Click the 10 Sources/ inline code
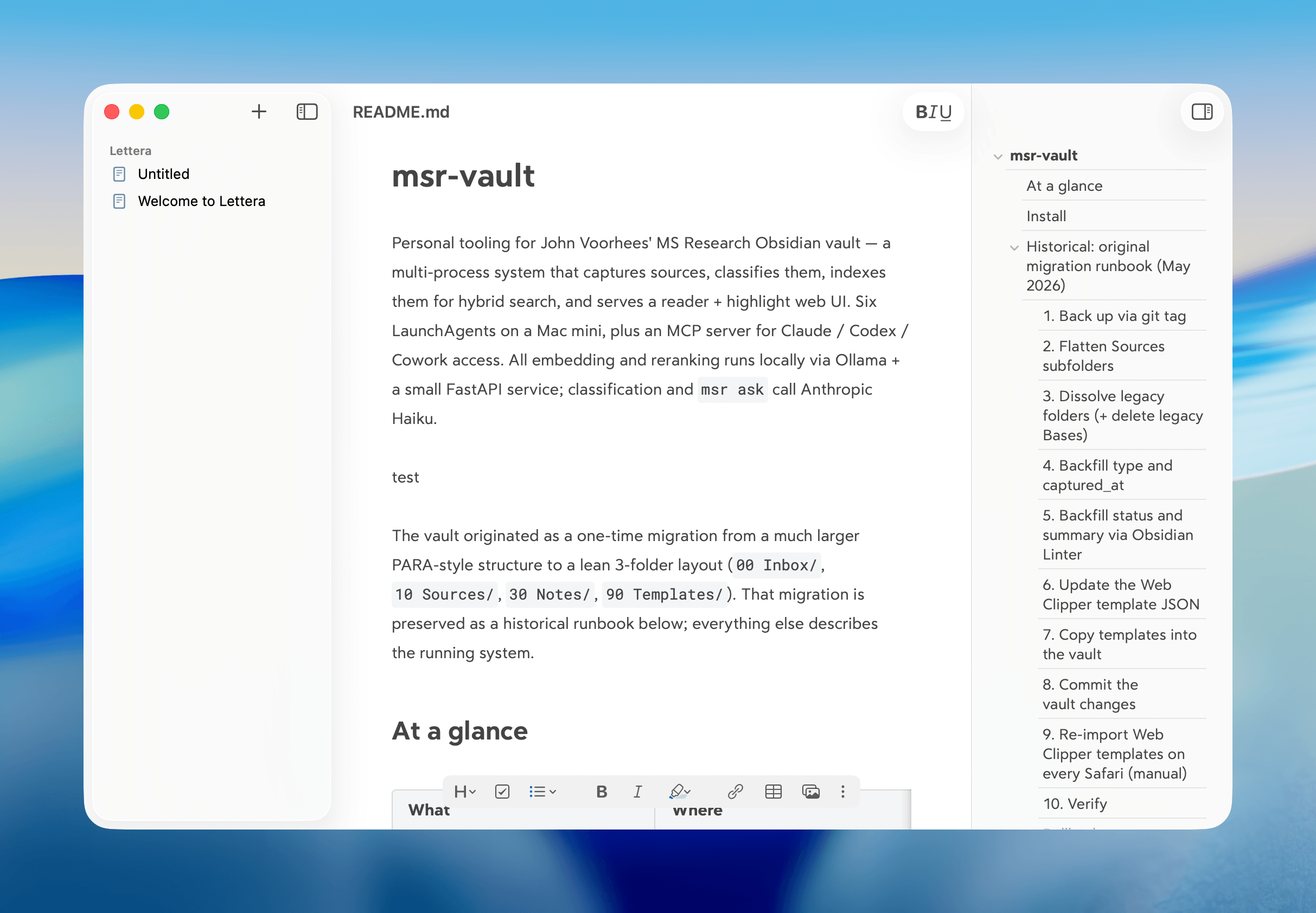Image resolution: width=1316 pixels, height=913 pixels. (444, 594)
